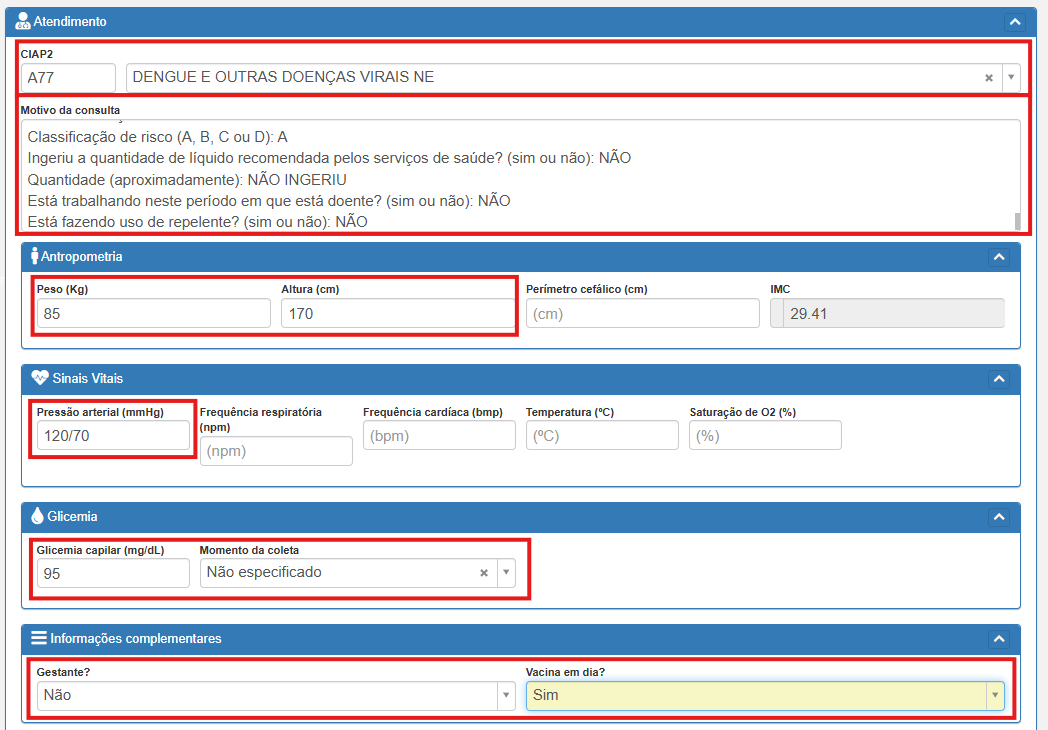
Task: Click the Pressão arterial field
Action: point(112,435)
